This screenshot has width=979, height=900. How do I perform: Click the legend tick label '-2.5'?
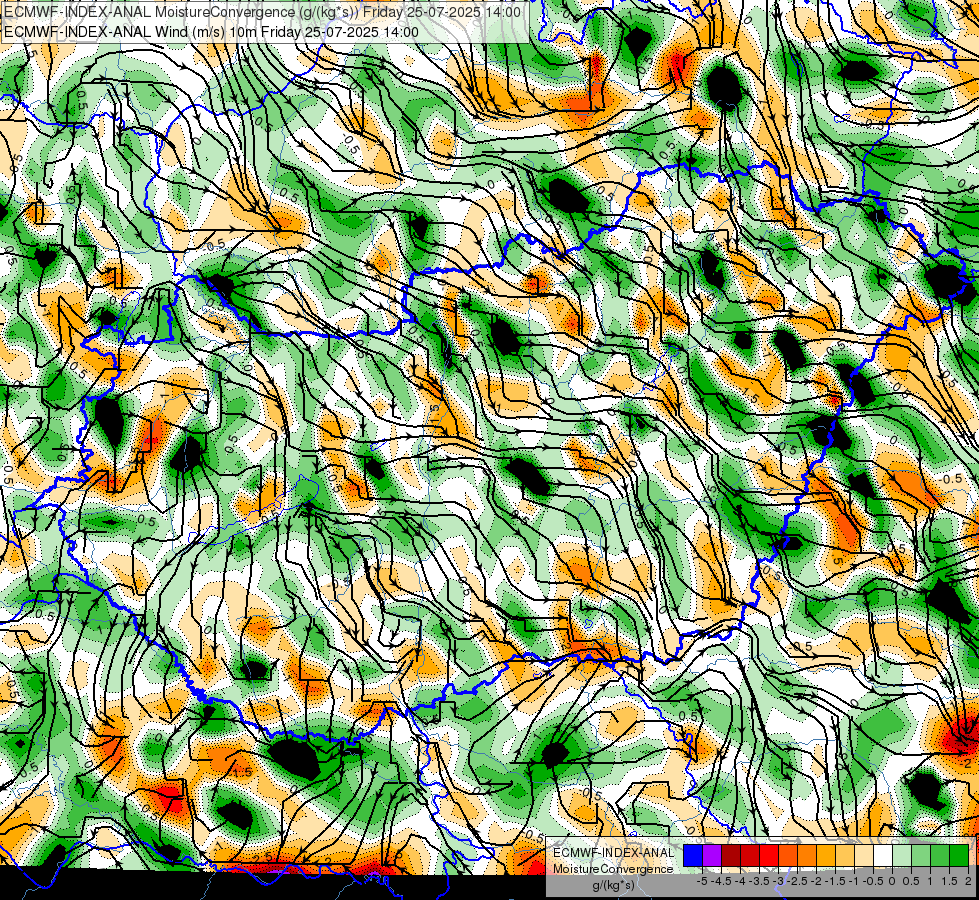[797, 881]
